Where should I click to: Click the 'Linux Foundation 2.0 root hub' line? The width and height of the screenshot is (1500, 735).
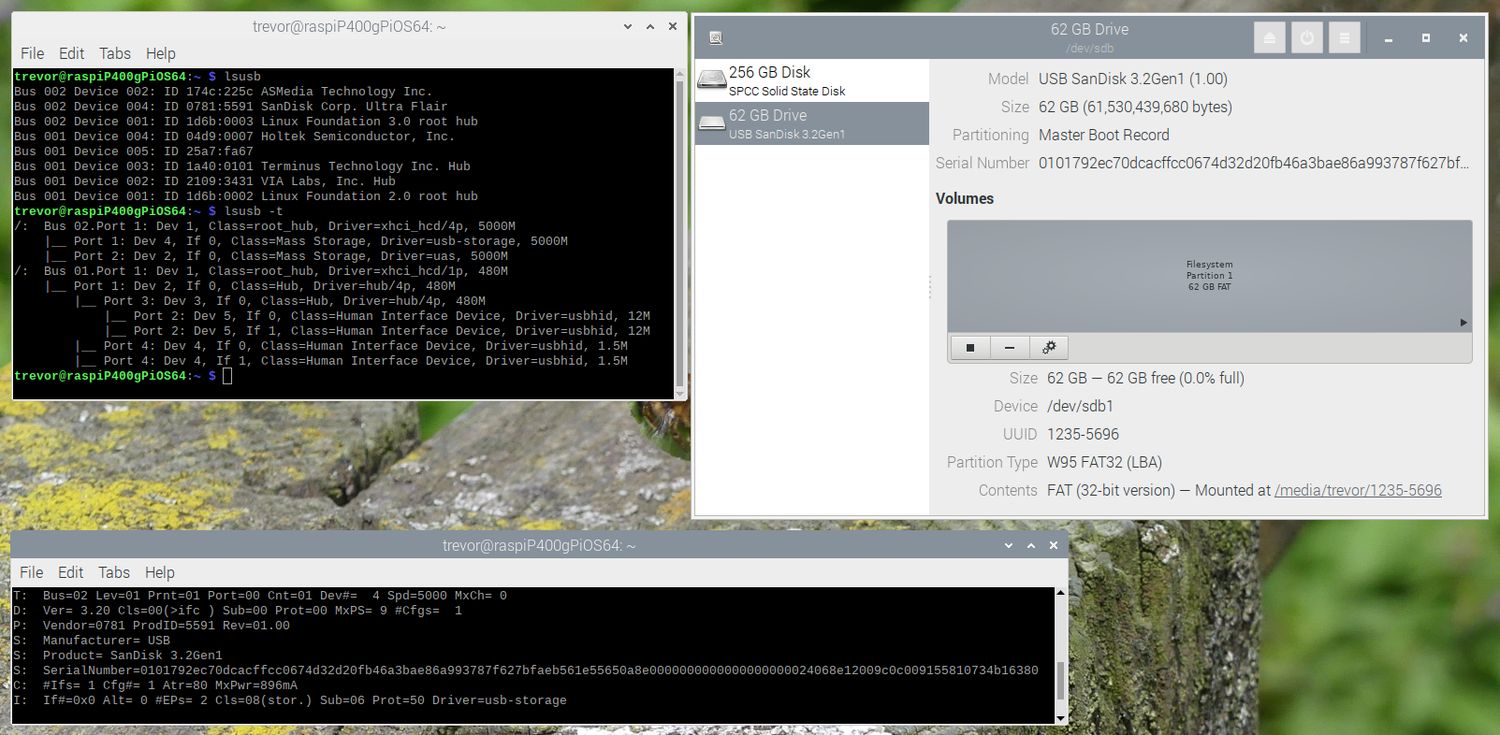[246, 196]
